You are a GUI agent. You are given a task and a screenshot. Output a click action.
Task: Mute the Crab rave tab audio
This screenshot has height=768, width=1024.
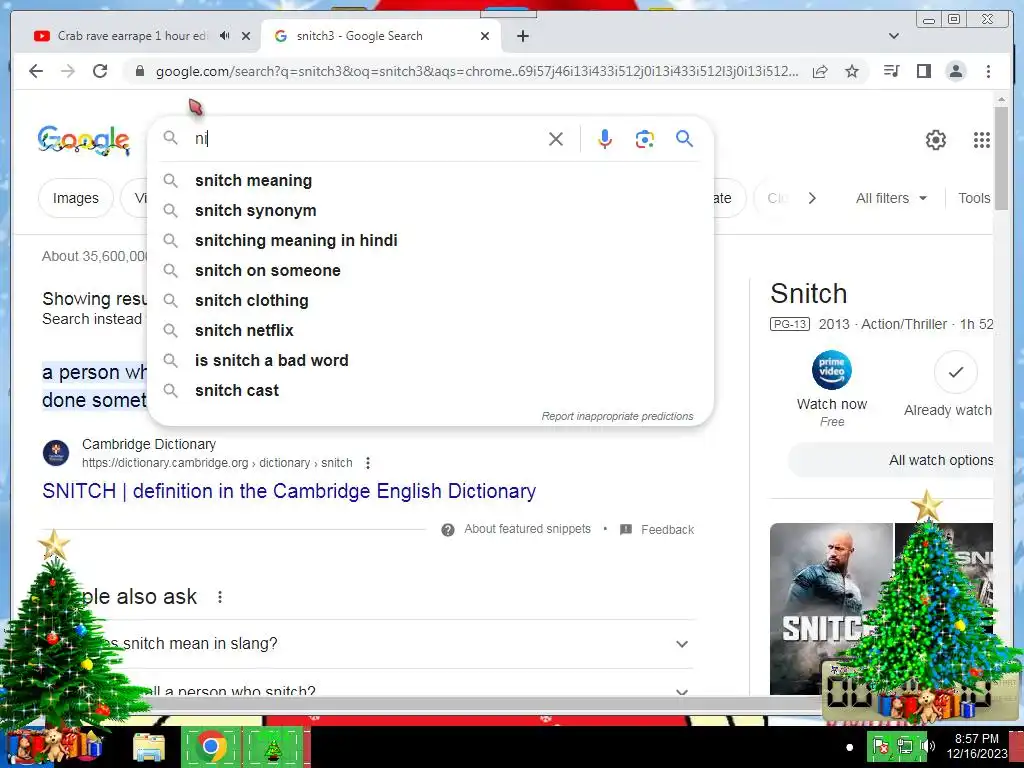click(x=225, y=36)
